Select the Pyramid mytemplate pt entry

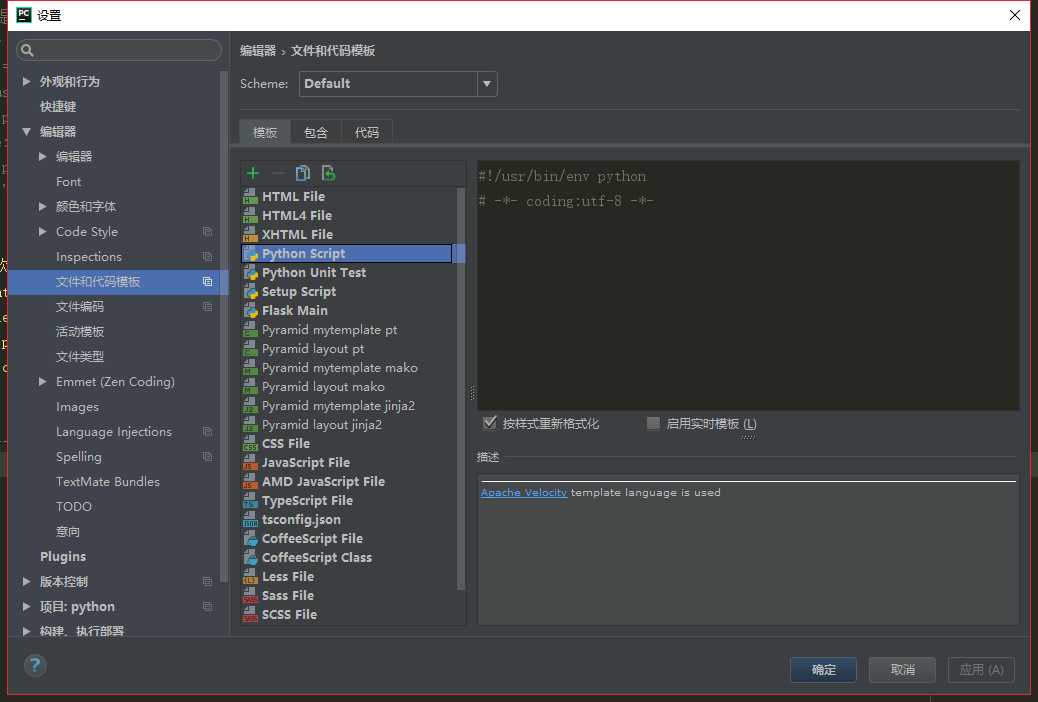[330, 330]
